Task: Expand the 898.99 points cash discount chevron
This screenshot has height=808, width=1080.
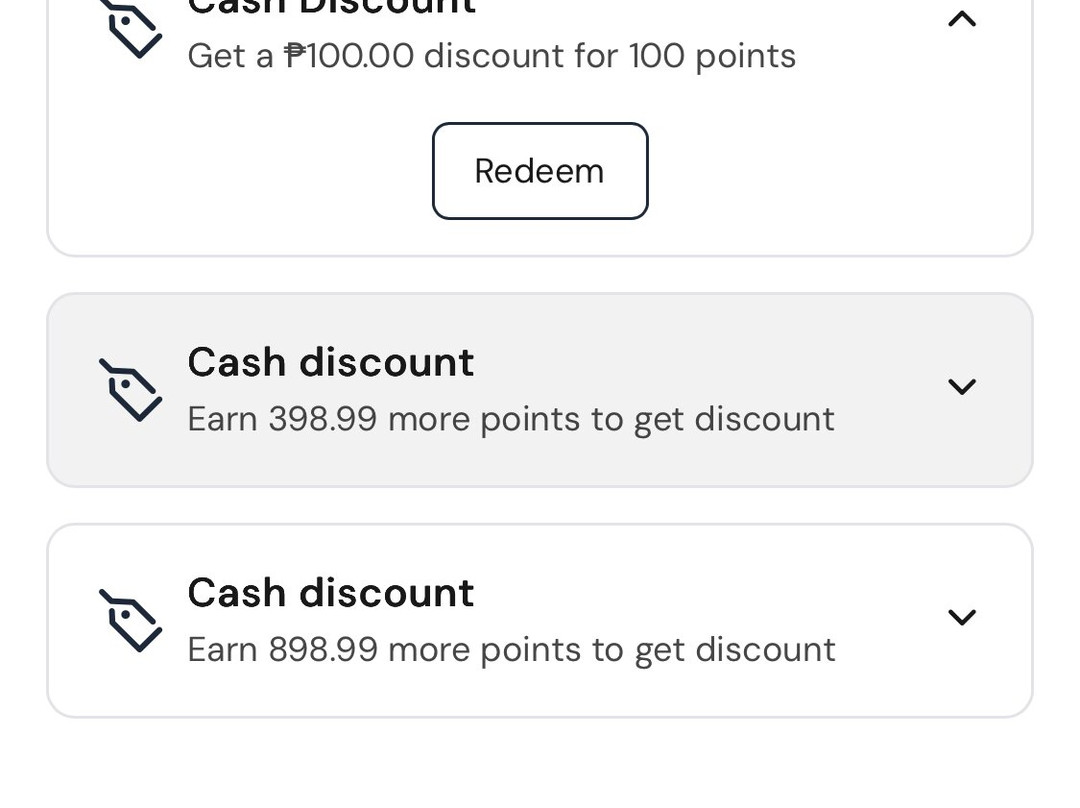Action: coord(961,618)
